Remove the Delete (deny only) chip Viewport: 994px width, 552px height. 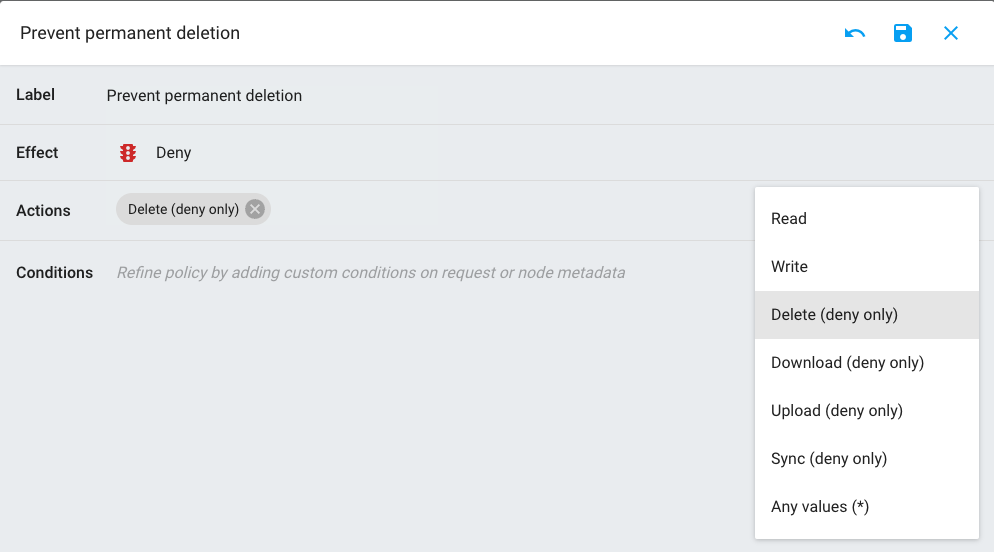[255, 209]
